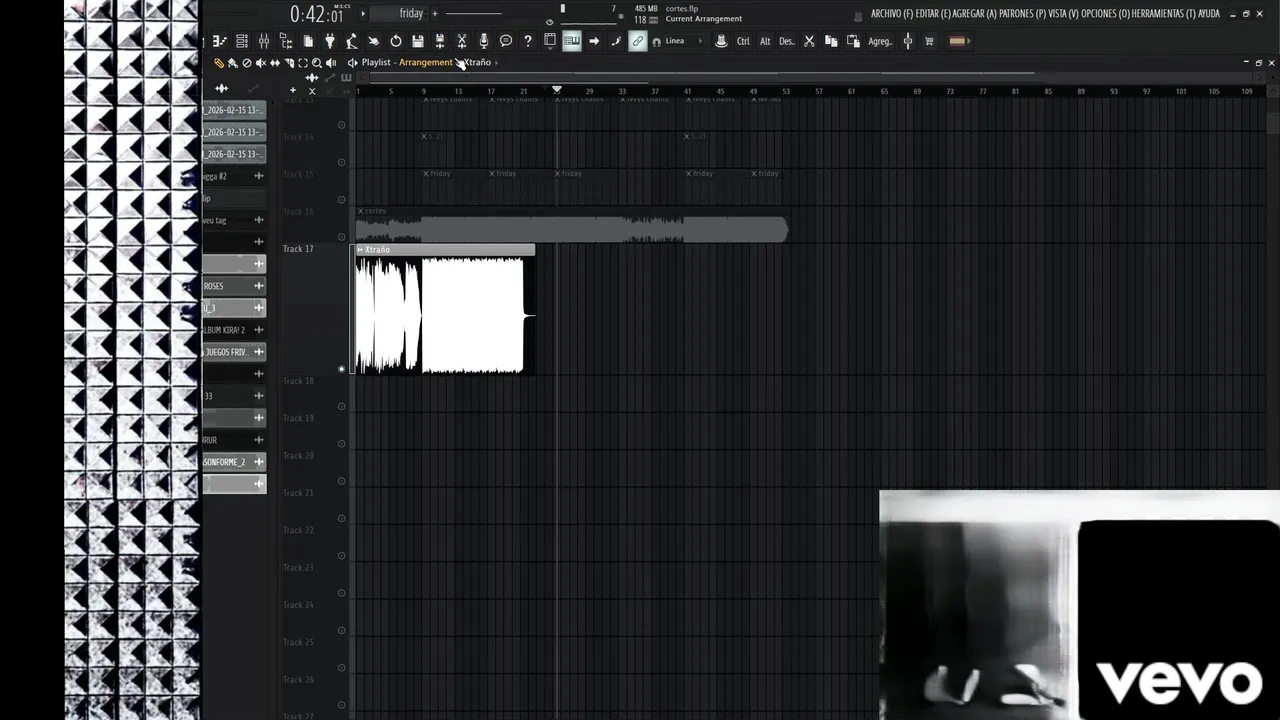Click the Des.. button
This screenshot has height=720, width=1280.
tap(787, 41)
